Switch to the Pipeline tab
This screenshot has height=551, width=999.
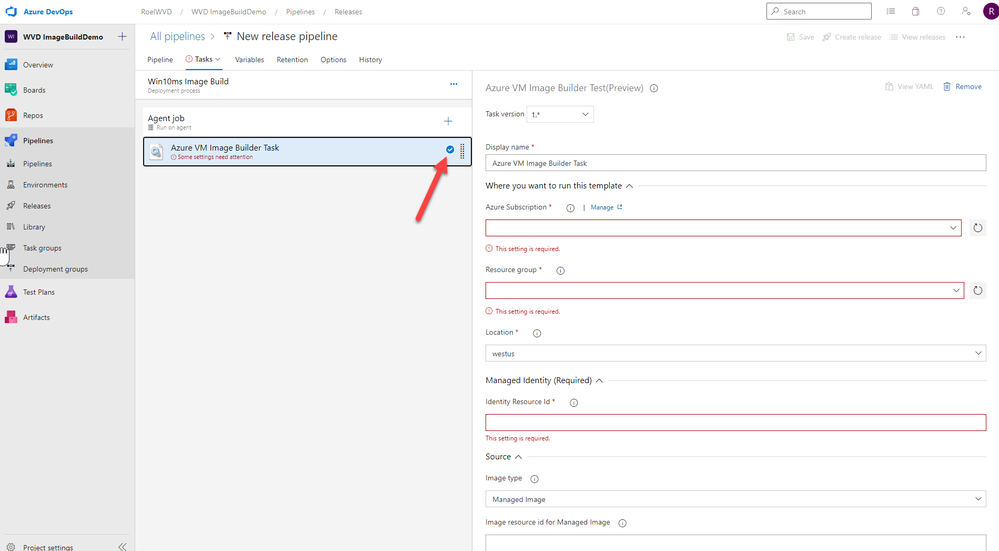point(160,59)
